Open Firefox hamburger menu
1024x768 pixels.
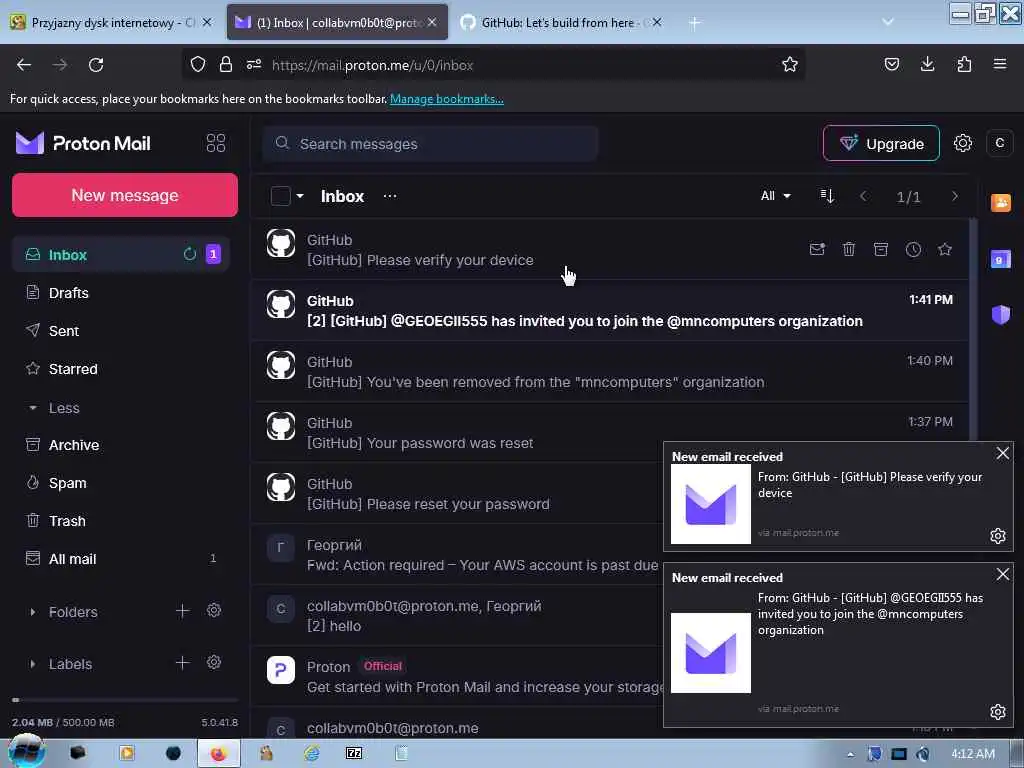point(1000,64)
